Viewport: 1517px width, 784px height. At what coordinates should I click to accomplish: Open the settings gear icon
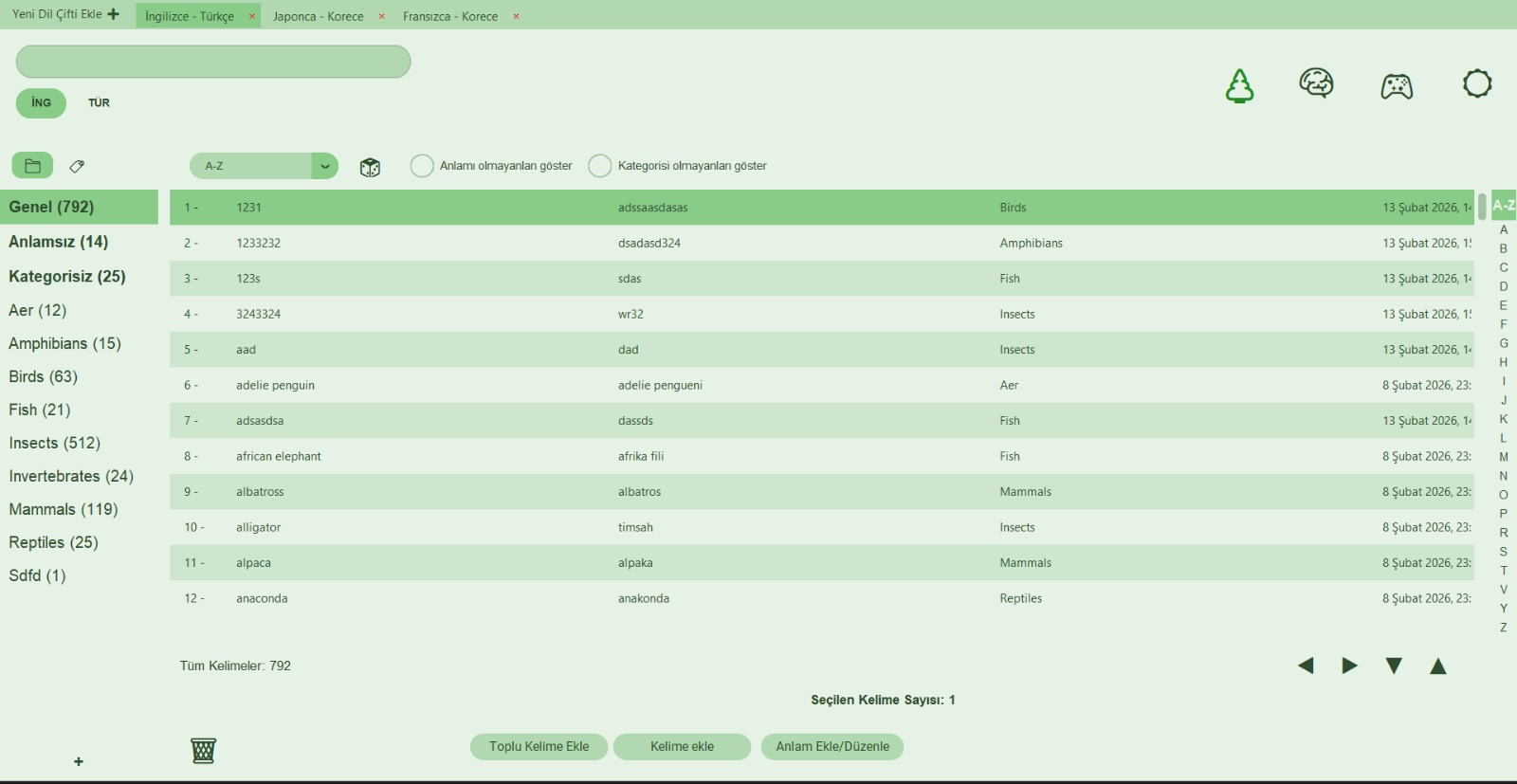coord(1476,84)
